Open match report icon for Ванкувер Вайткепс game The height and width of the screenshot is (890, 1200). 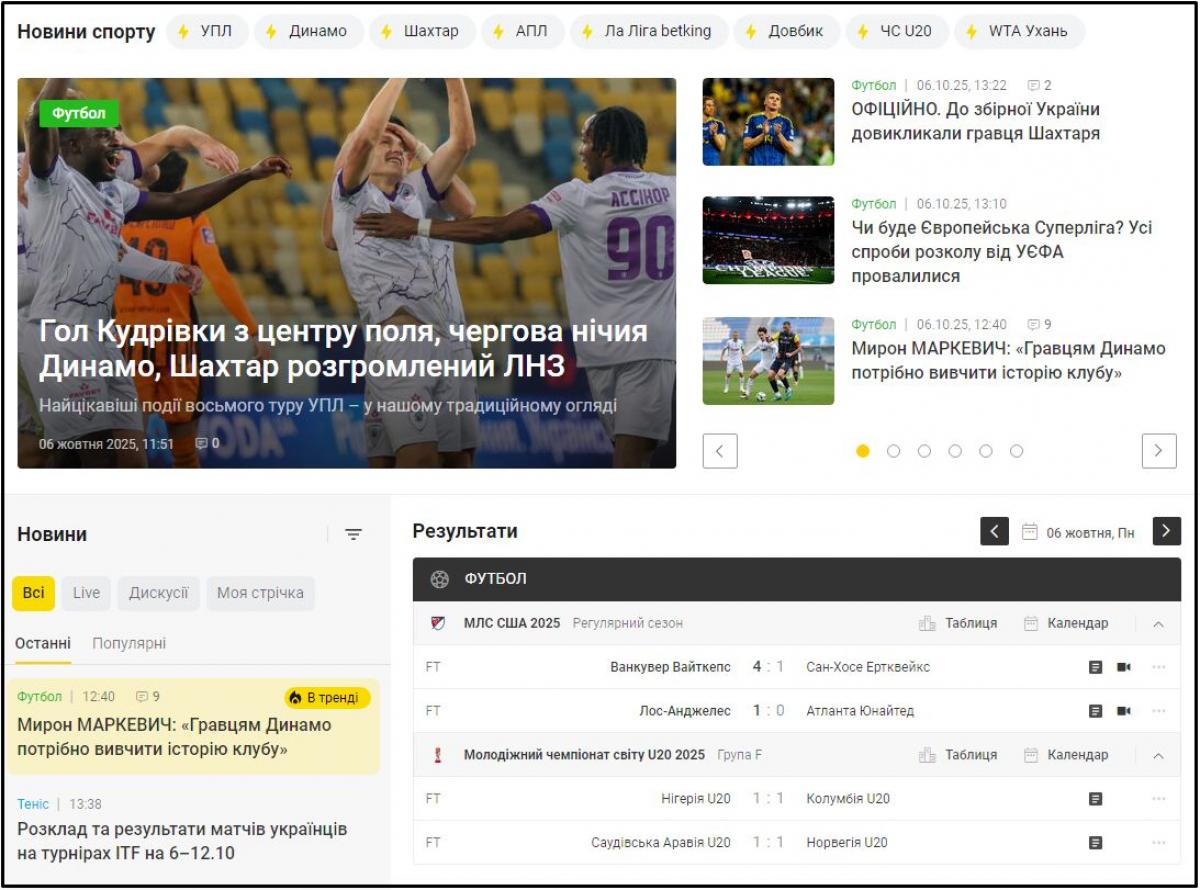(x=1095, y=667)
